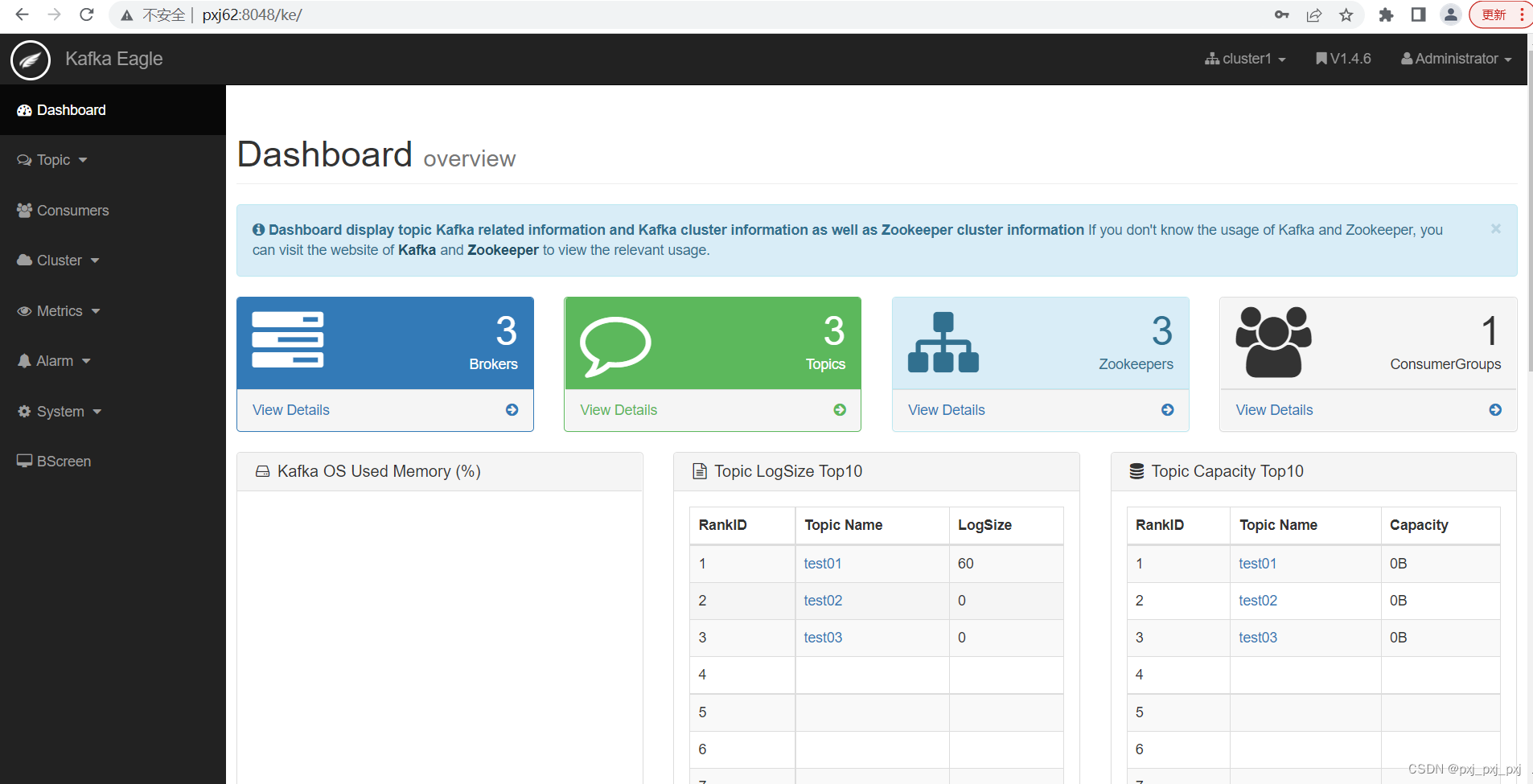Toggle the browser side panel icon

(x=1419, y=14)
